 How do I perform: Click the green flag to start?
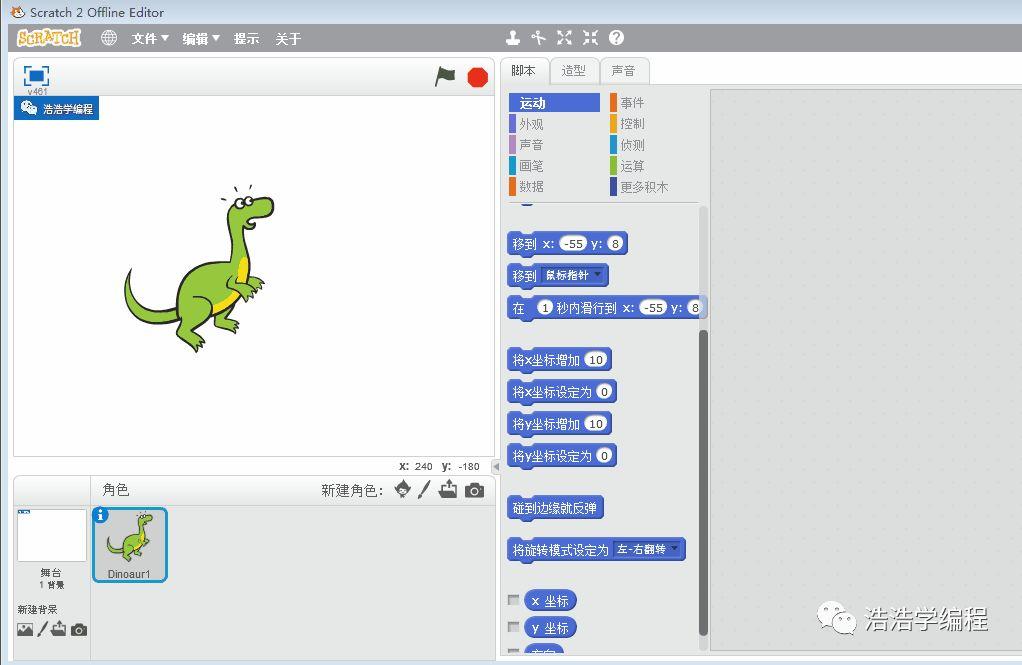tap(445, 77)
